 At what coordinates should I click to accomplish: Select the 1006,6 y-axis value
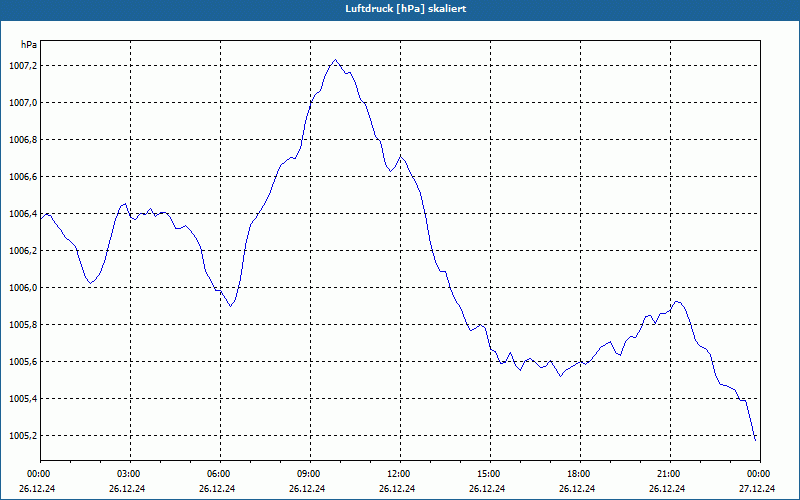tap(23, 177)
